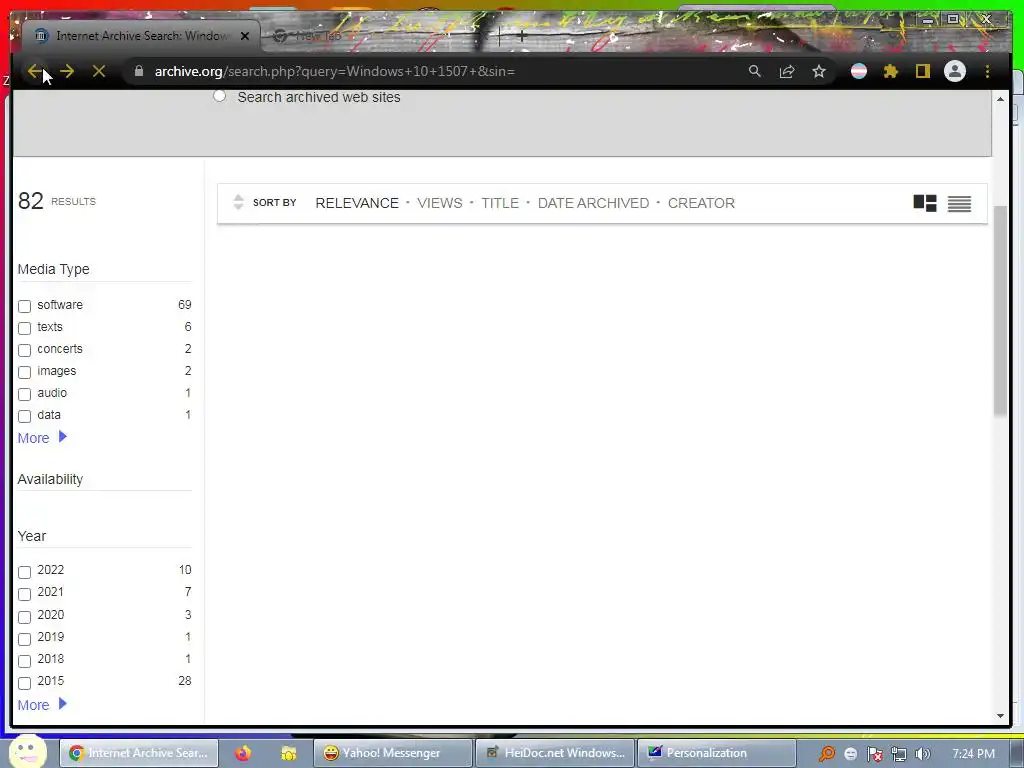Launch Firefox from the taskbar
Screen dimensions: 1024x768
pyautogui.click(x=243, y=753)
